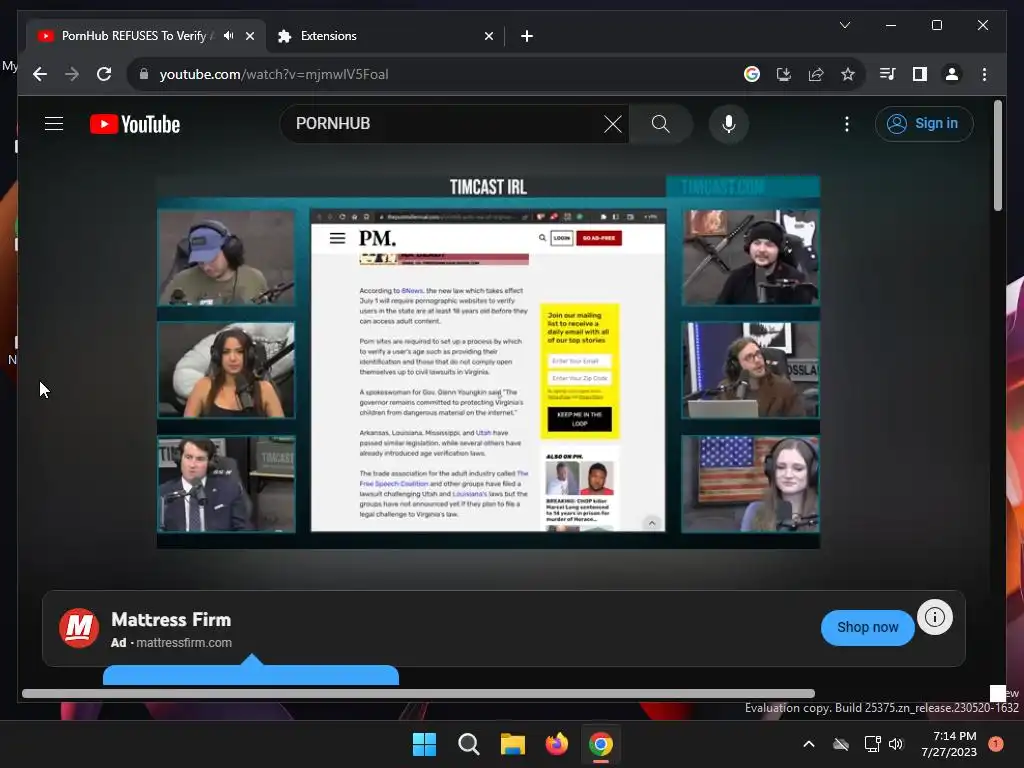Open Windows taskbar search

[x=468, y=744]
